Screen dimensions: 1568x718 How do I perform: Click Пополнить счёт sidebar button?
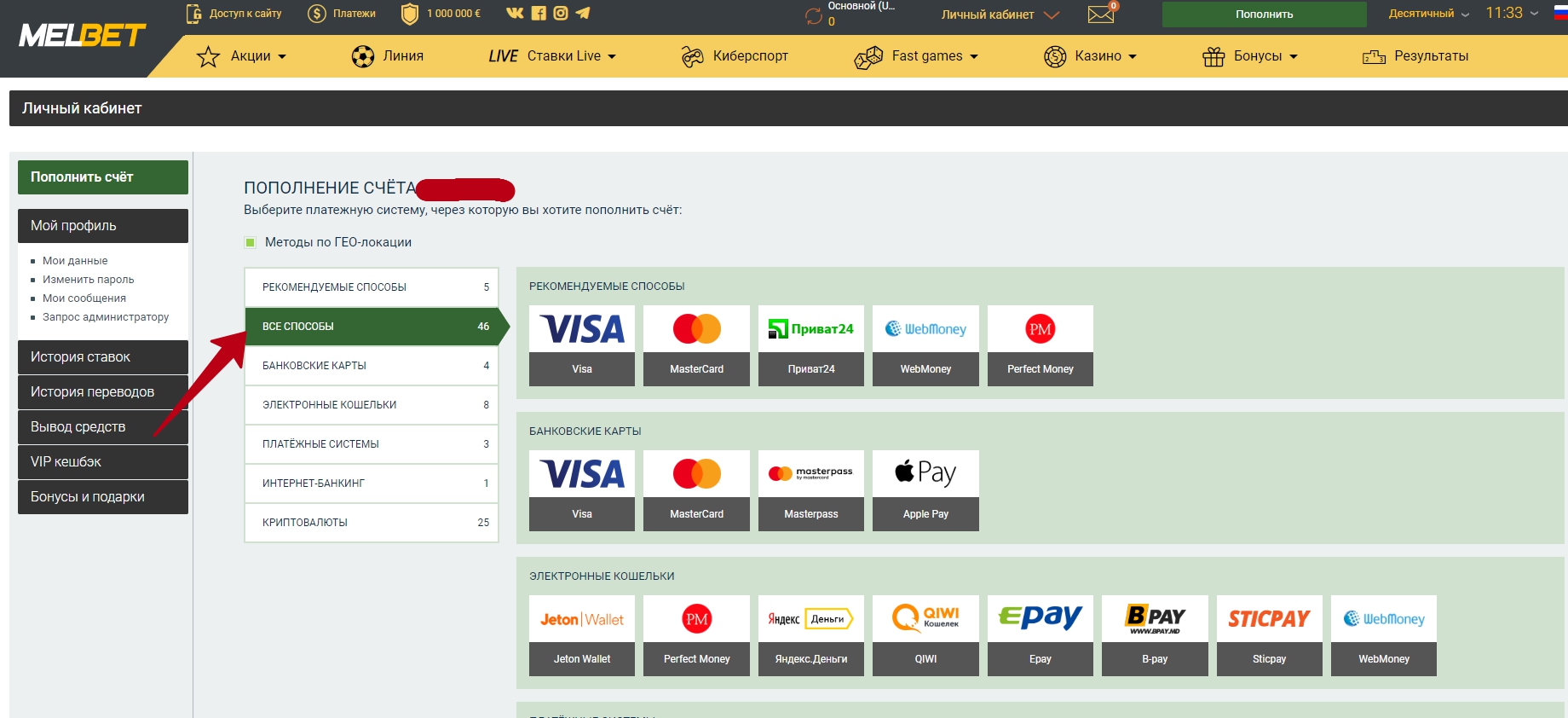click(x=103, y=177)
